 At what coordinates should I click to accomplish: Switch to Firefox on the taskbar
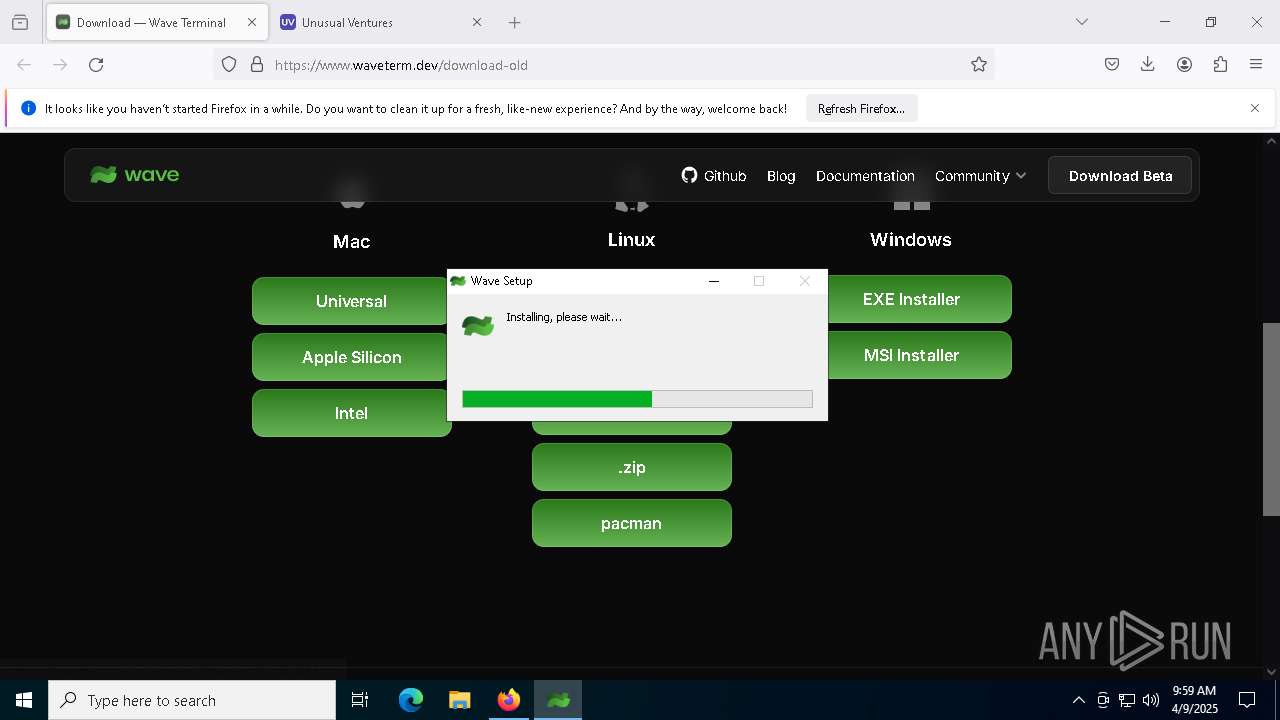(509, 700)
